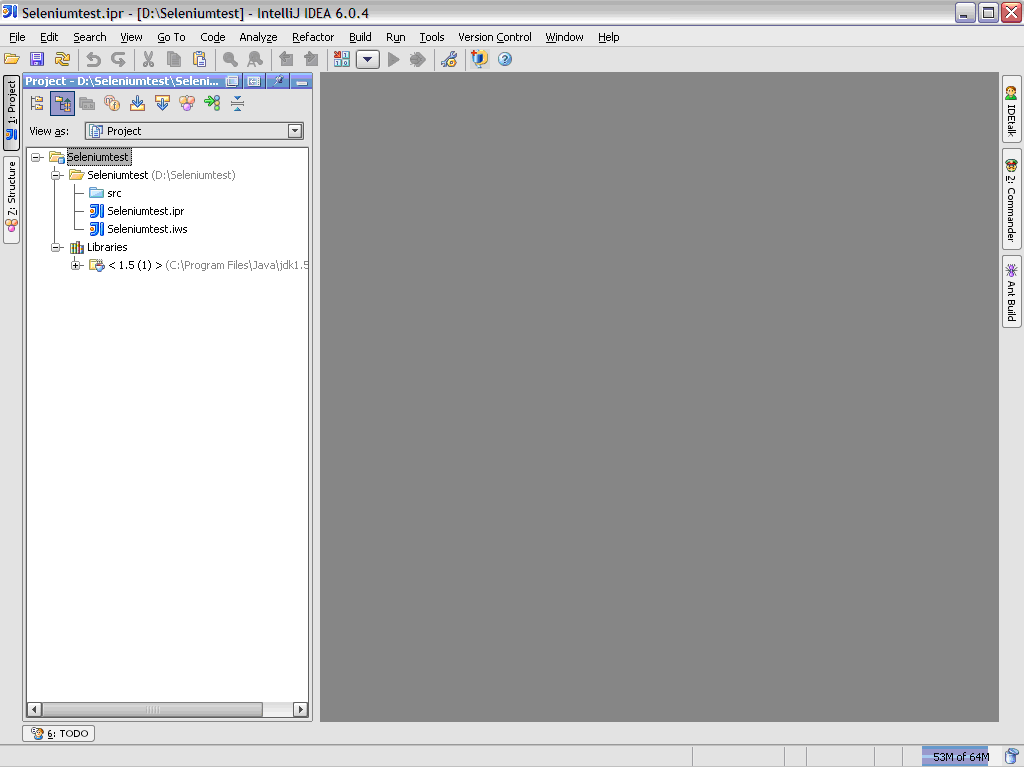Click the Help question mark icon

click(x=505, y=59)
